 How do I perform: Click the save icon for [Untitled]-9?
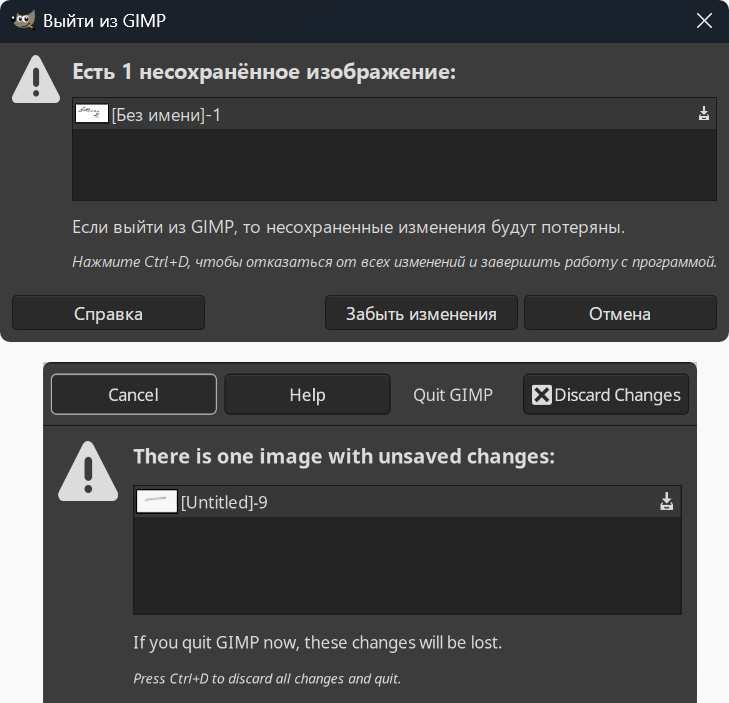click(x=667, y=502)
